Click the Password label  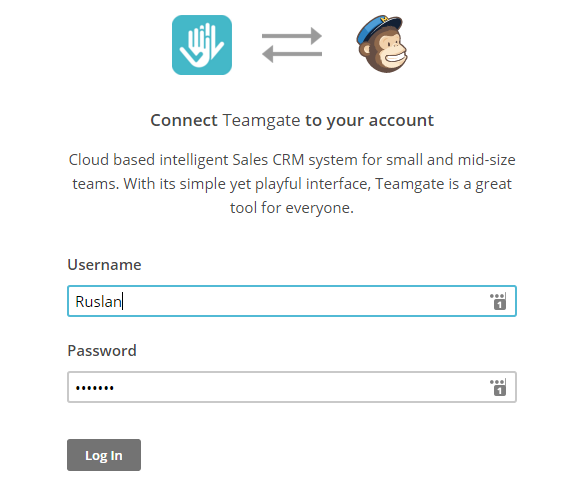pos(102,351)
